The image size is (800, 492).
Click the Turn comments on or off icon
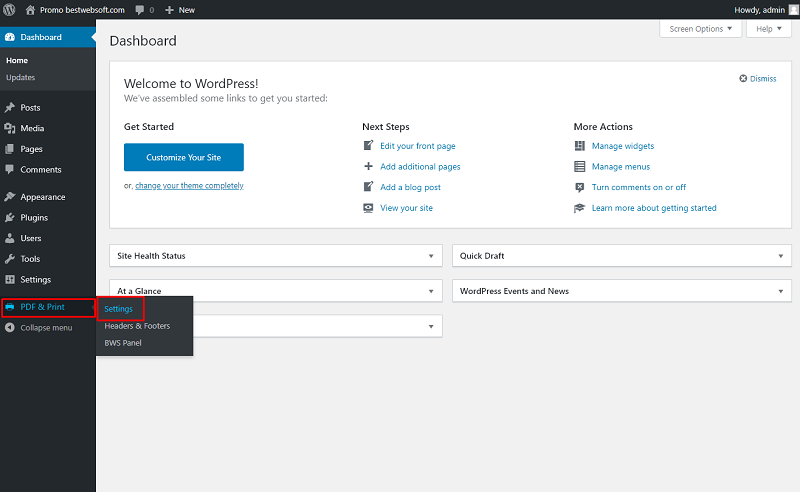580,187
